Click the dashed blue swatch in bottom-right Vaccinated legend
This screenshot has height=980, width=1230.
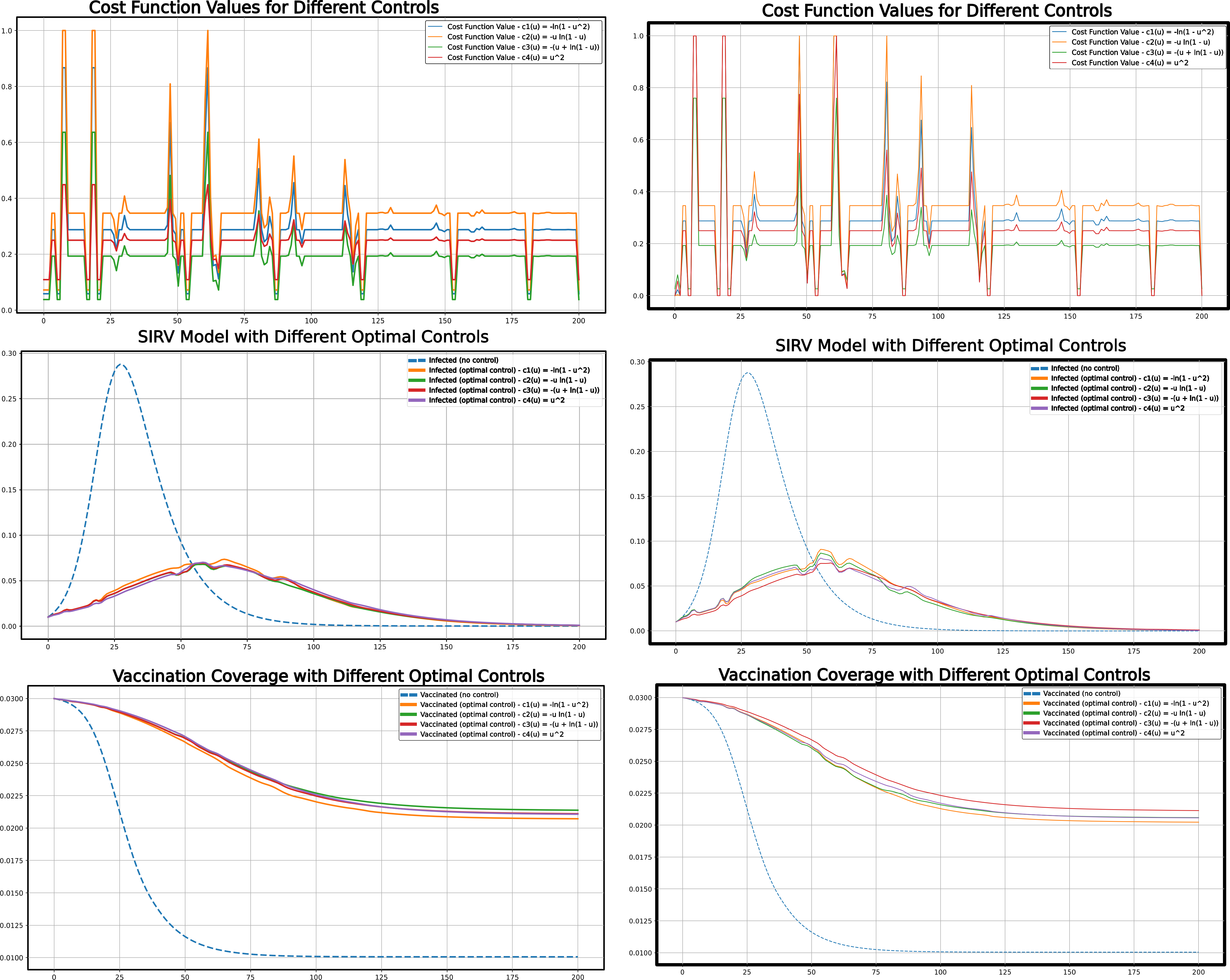click(x=1032, y=694)
